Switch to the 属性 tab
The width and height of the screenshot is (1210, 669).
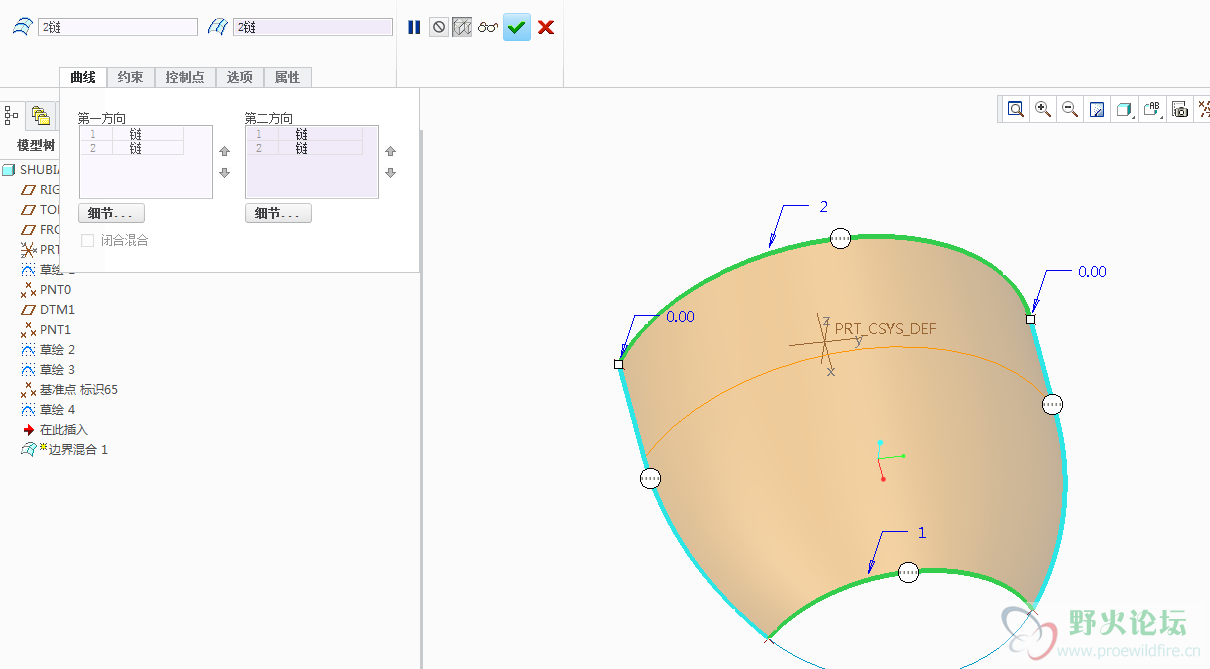288,77
